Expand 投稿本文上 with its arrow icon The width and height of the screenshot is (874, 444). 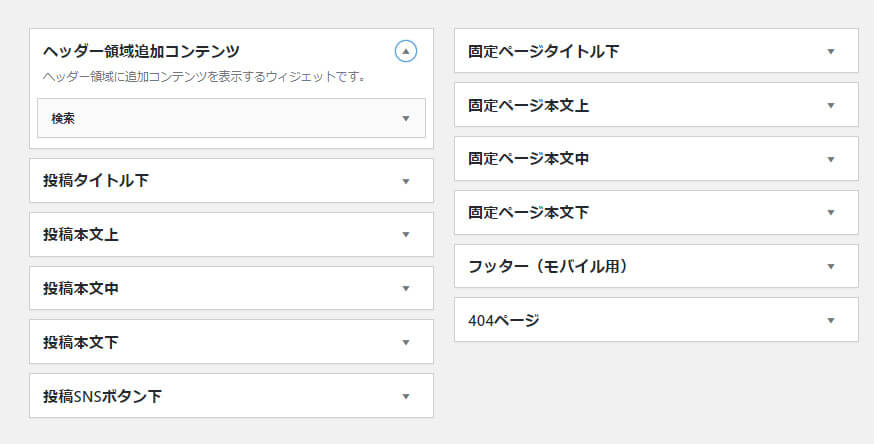point(406,235)
